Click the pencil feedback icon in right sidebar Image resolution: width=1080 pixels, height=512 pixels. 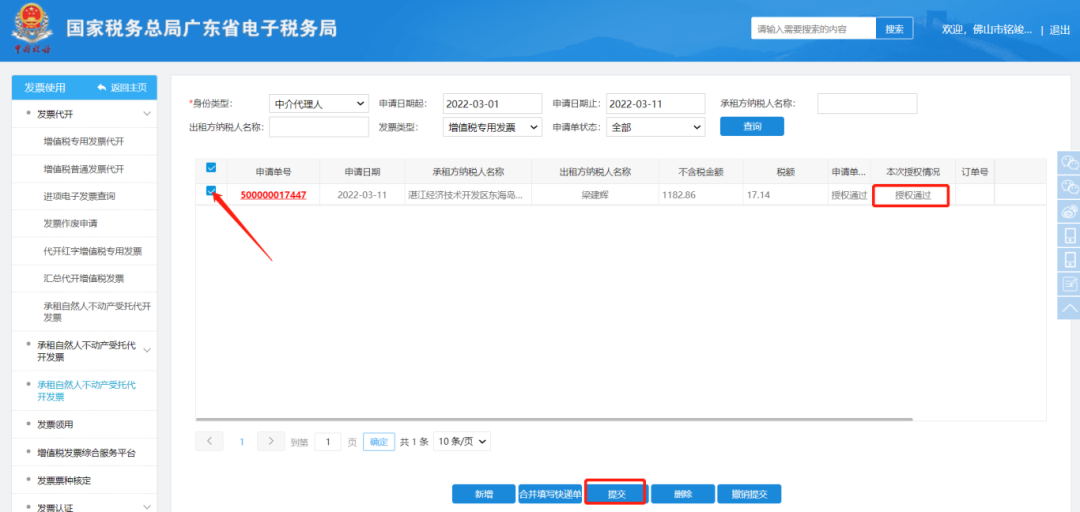pos(1070,284)
